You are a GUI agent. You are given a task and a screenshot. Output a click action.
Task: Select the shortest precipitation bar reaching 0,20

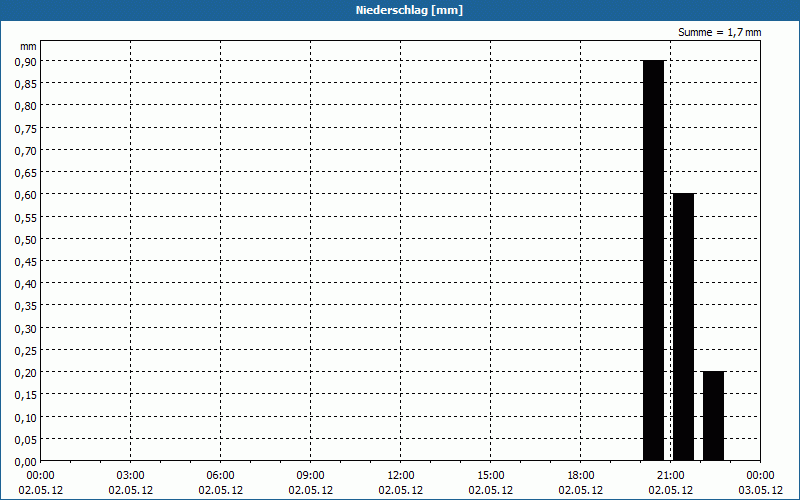tap(713, 416)
